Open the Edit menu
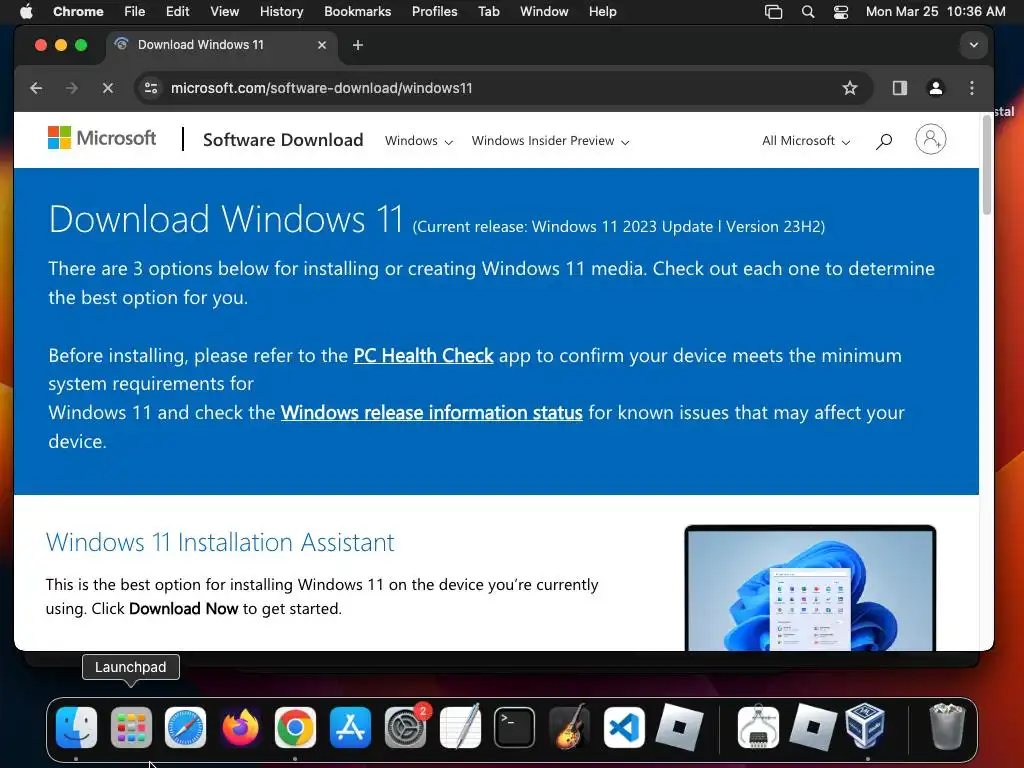This screenshot has width=1024, height=768. 177,12
